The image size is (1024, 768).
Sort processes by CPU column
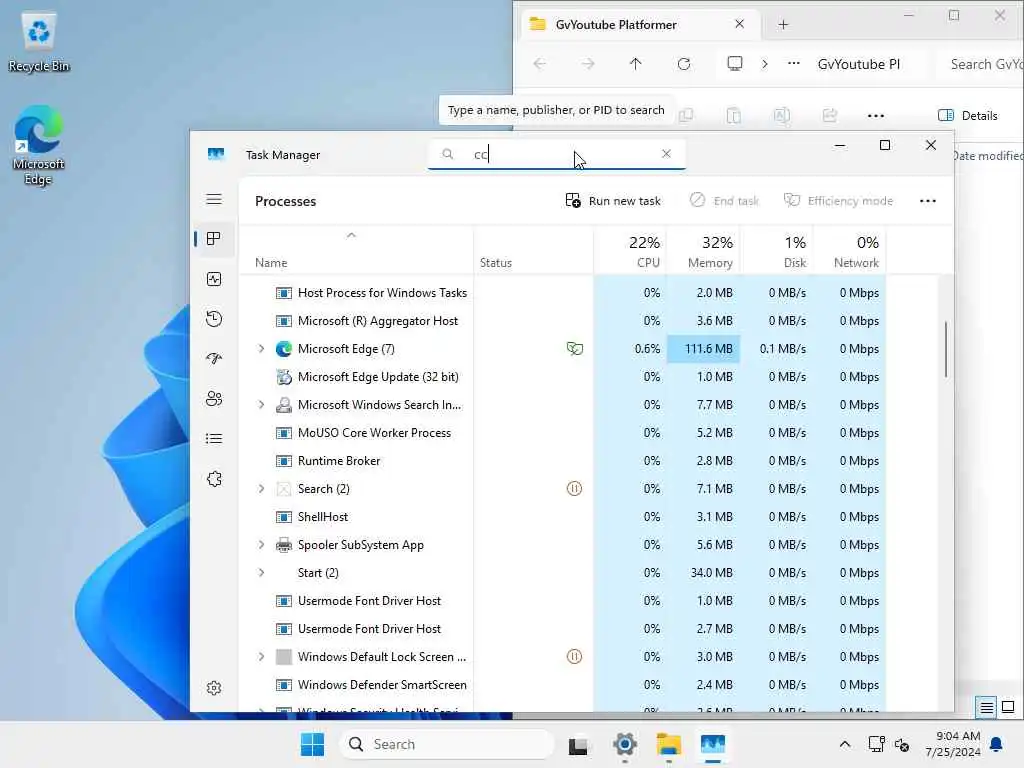tap(631, 251)
